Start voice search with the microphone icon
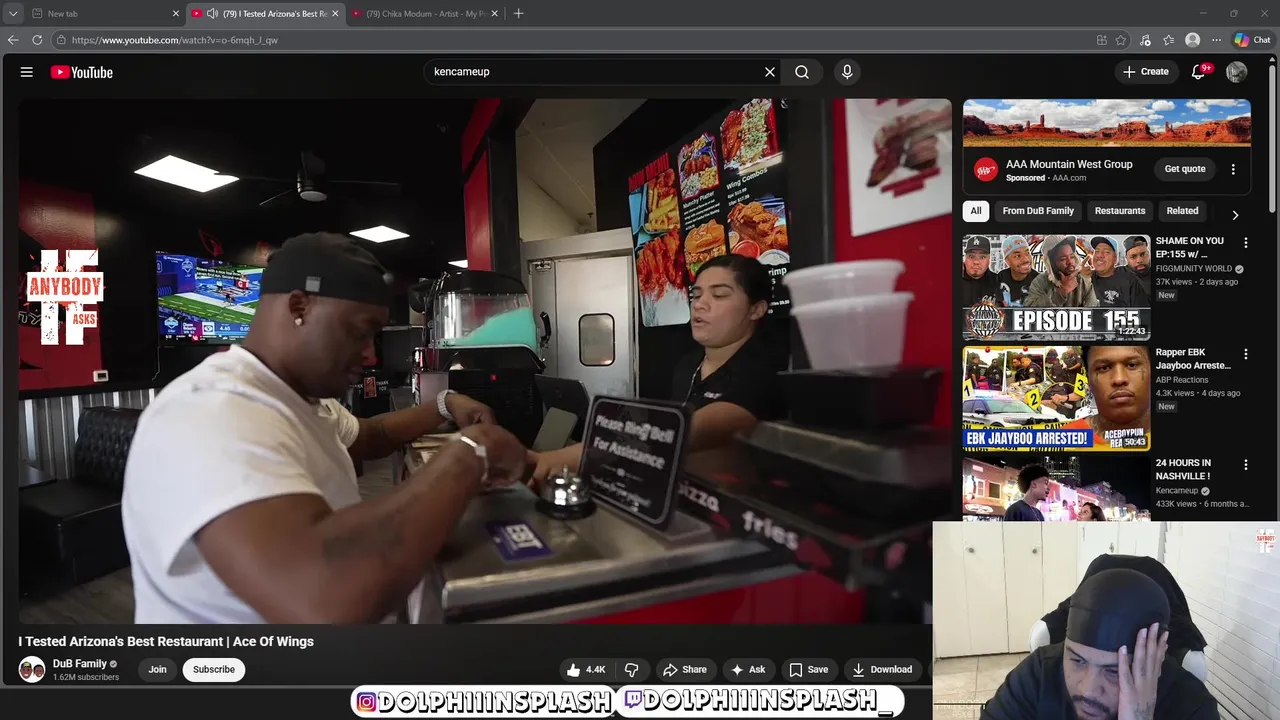Image resolution: width=1280 pixels, height=720 pixels. pos(847,72)
